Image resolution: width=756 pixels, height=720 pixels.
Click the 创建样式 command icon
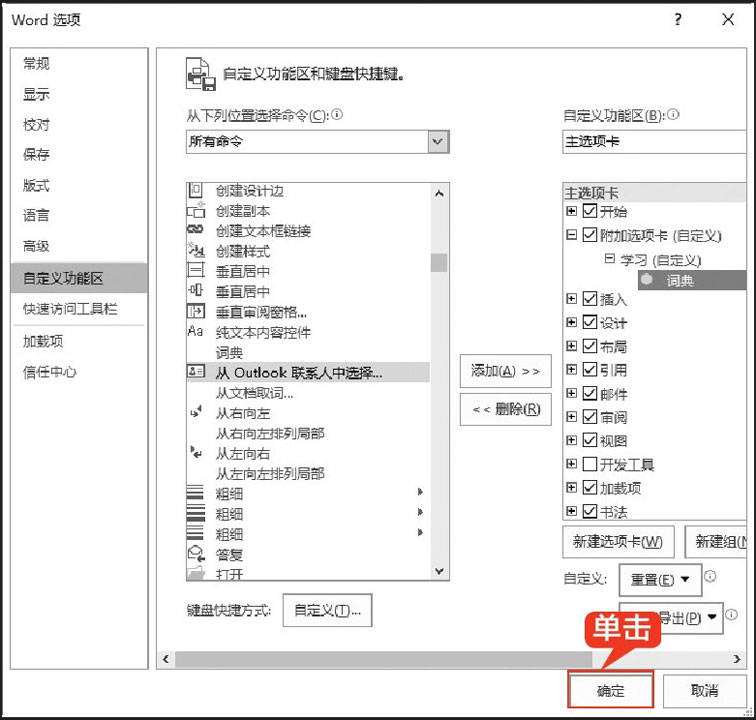pyautogui.click(x=196, y=250)
